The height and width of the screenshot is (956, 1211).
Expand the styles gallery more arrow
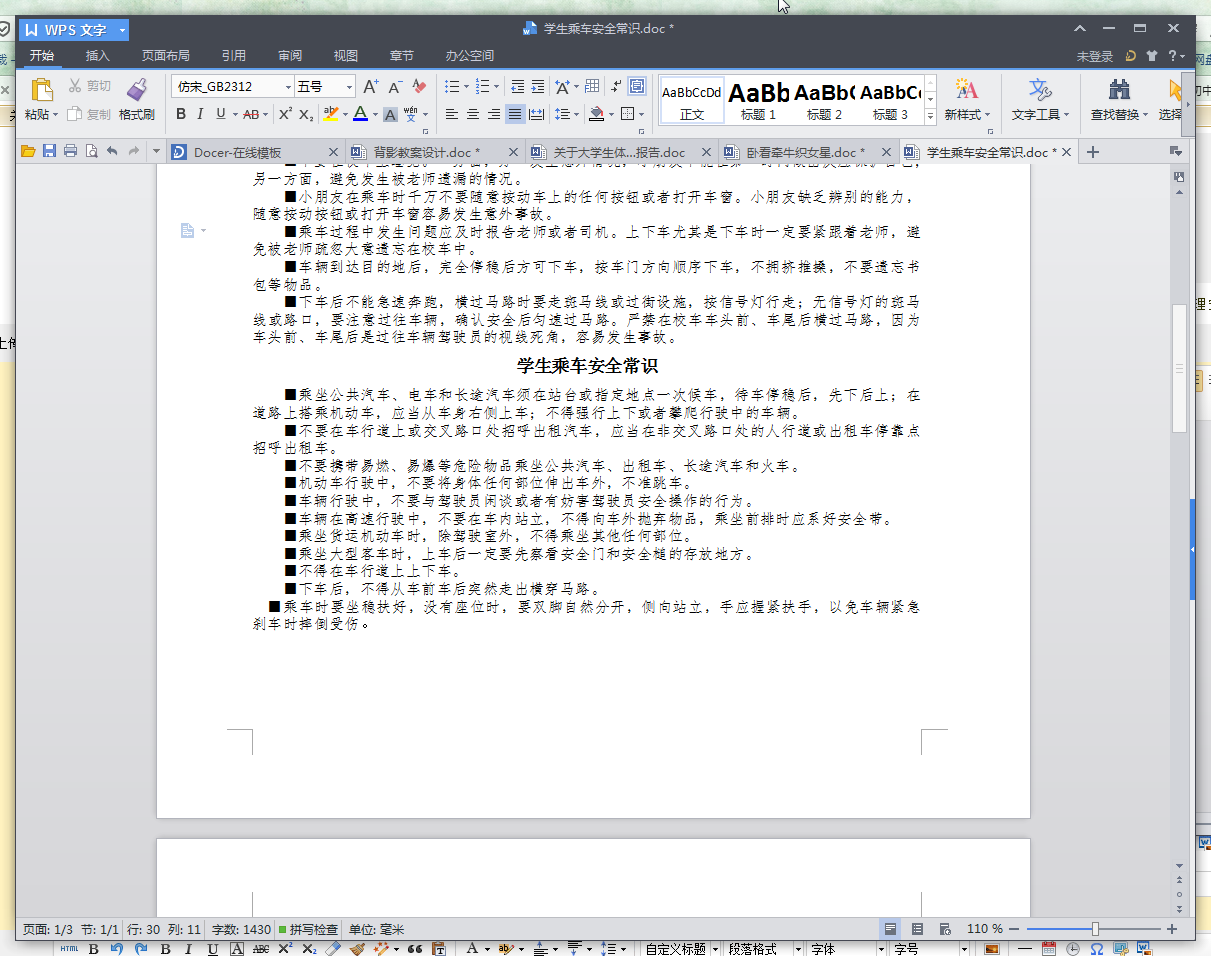click(x=930, y=117)
